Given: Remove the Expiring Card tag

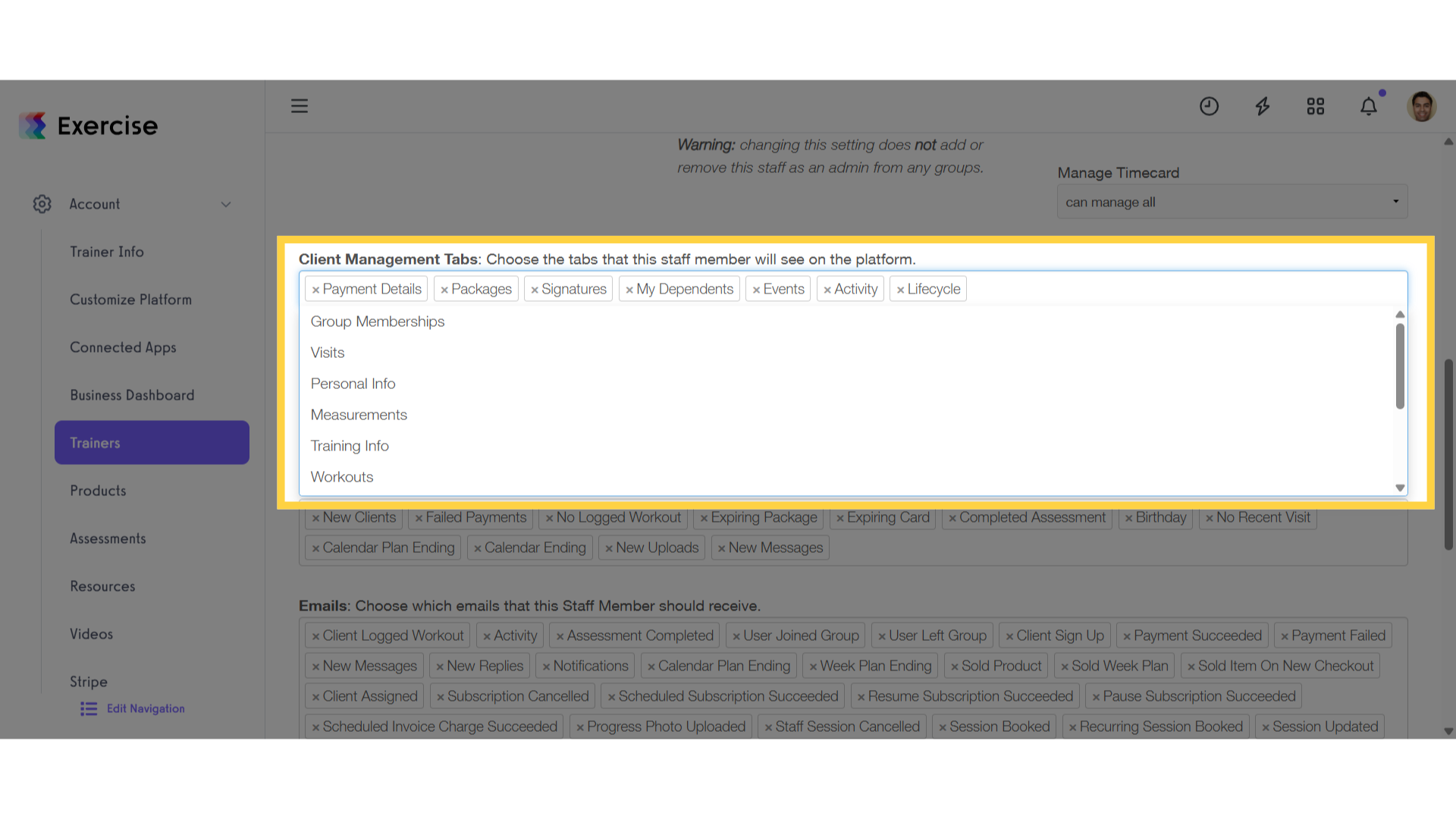Looking at the screenshot, I should point(839,518).
